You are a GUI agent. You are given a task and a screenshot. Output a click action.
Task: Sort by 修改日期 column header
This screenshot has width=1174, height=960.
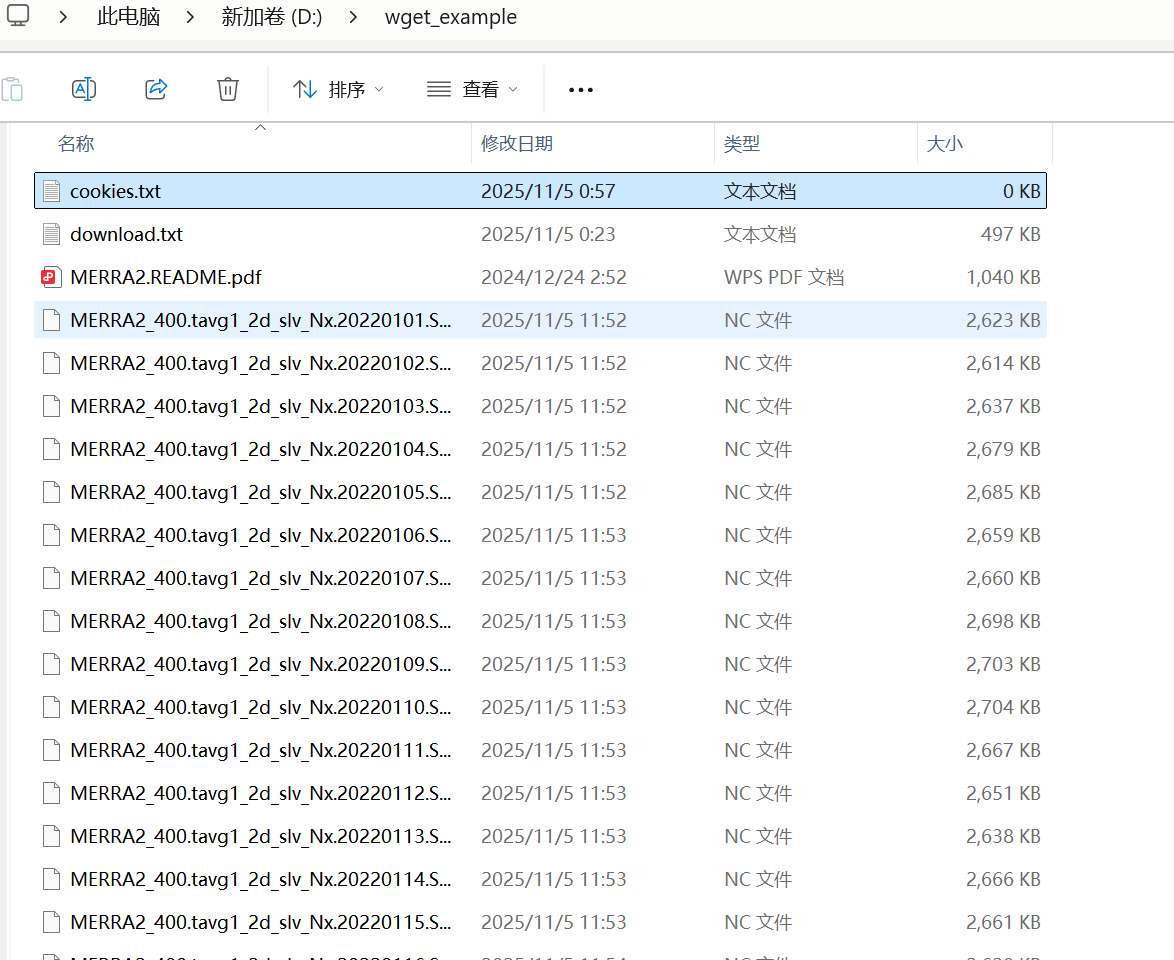pyautogui.click(x=517, y=144)
